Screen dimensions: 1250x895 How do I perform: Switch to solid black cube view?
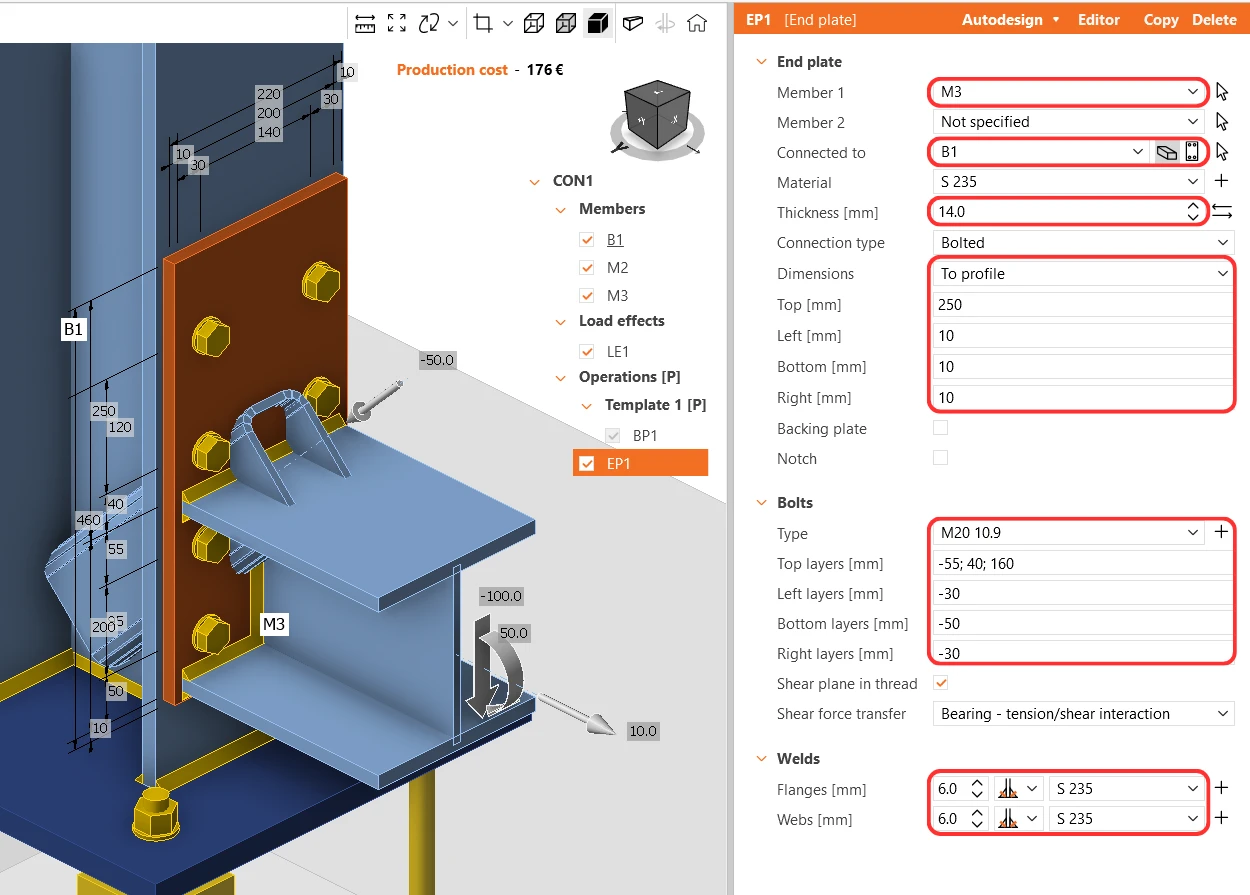(x=598, y=23)
